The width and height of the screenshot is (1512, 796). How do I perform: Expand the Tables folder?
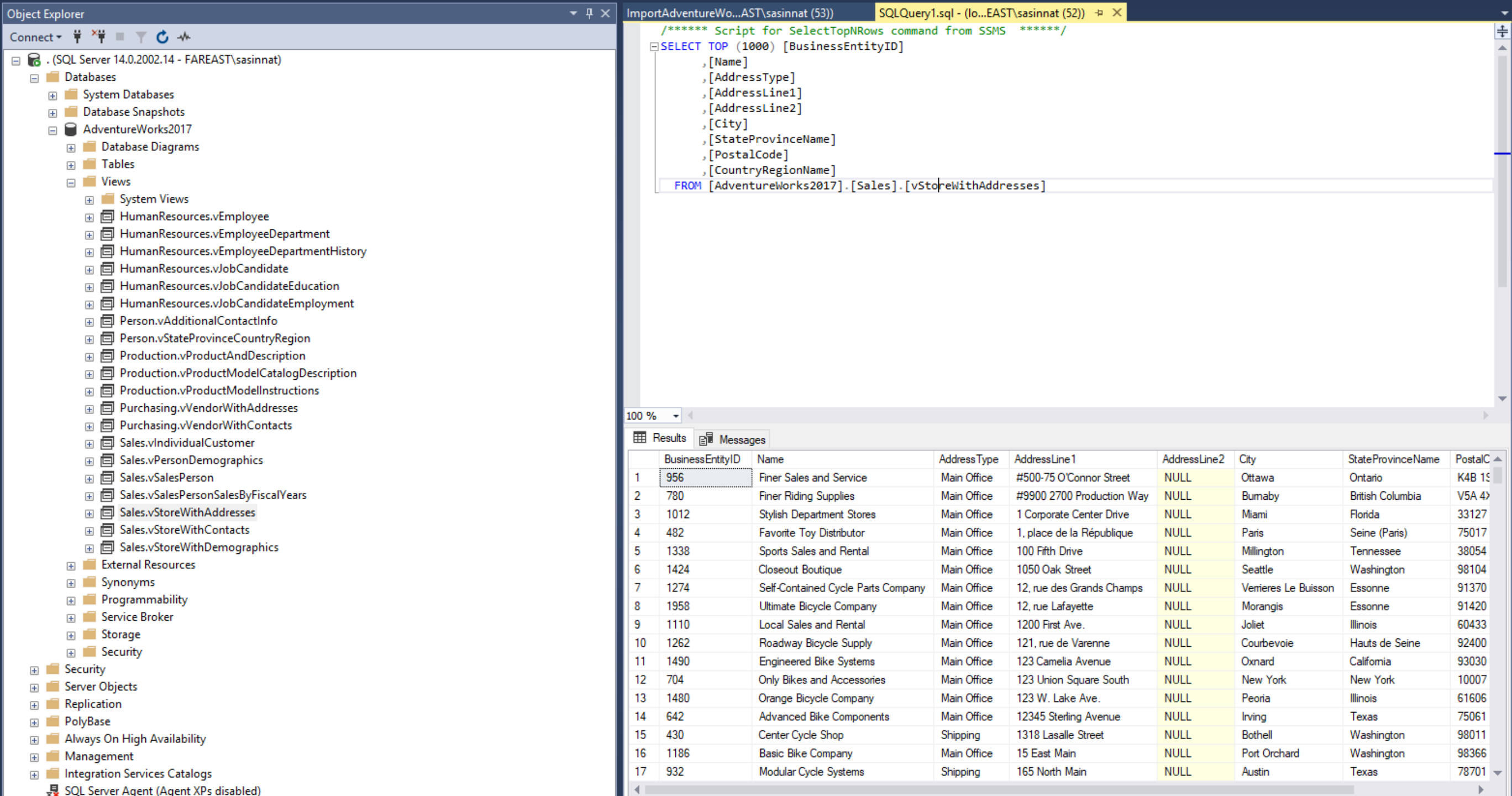click(x=70, y=165)
